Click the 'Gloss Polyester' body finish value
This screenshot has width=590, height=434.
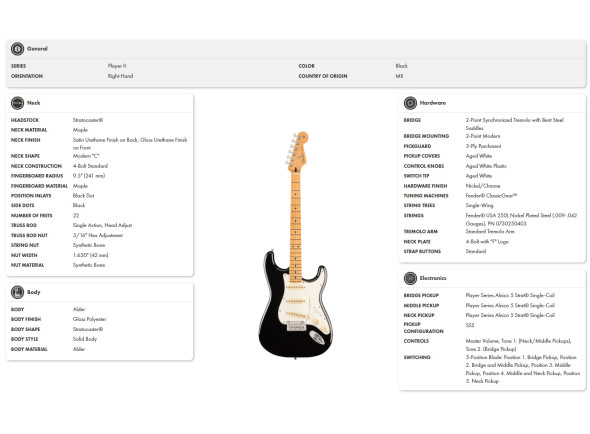click(90, 319)
